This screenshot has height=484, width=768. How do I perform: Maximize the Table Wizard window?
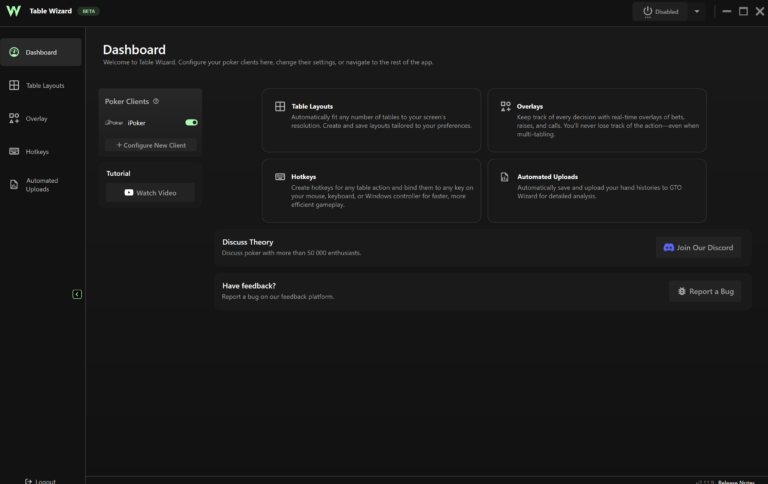pos(743,11)
